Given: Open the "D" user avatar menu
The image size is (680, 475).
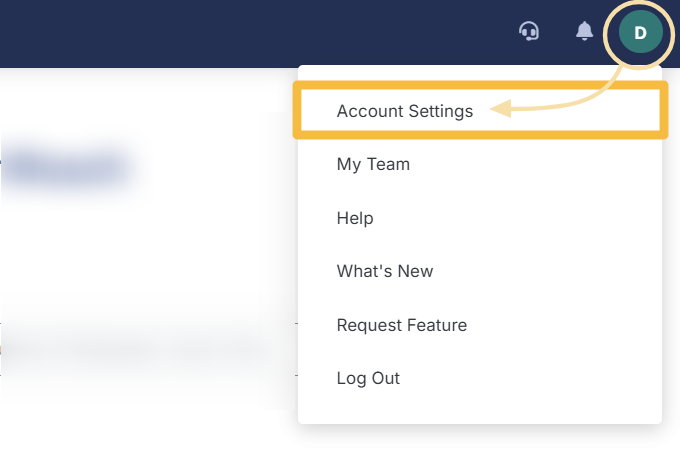Looking at the screenshot, I should (x=640, y=33).
